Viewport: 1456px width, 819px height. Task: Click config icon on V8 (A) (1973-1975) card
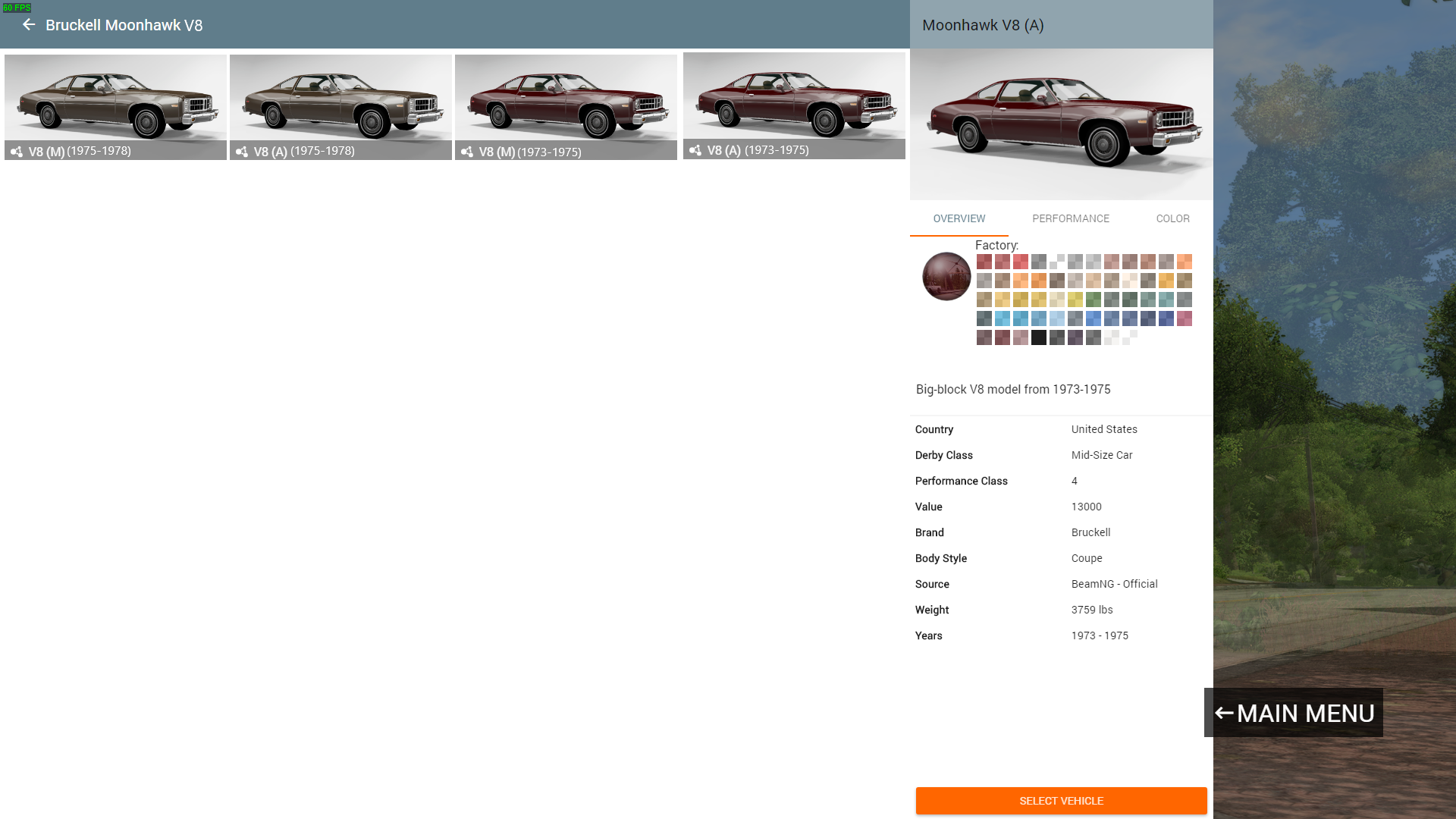[695, 150]
